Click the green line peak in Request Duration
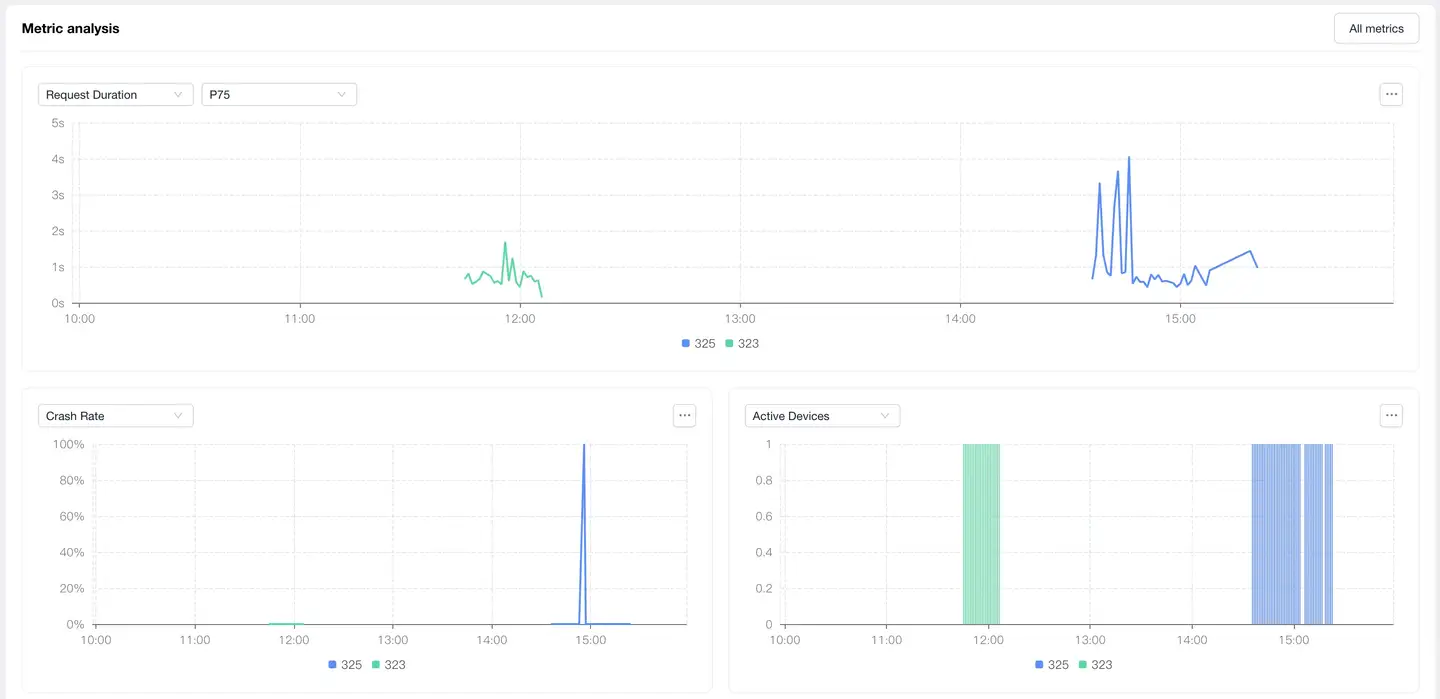The image size is (1440, 699). point(505,243)
